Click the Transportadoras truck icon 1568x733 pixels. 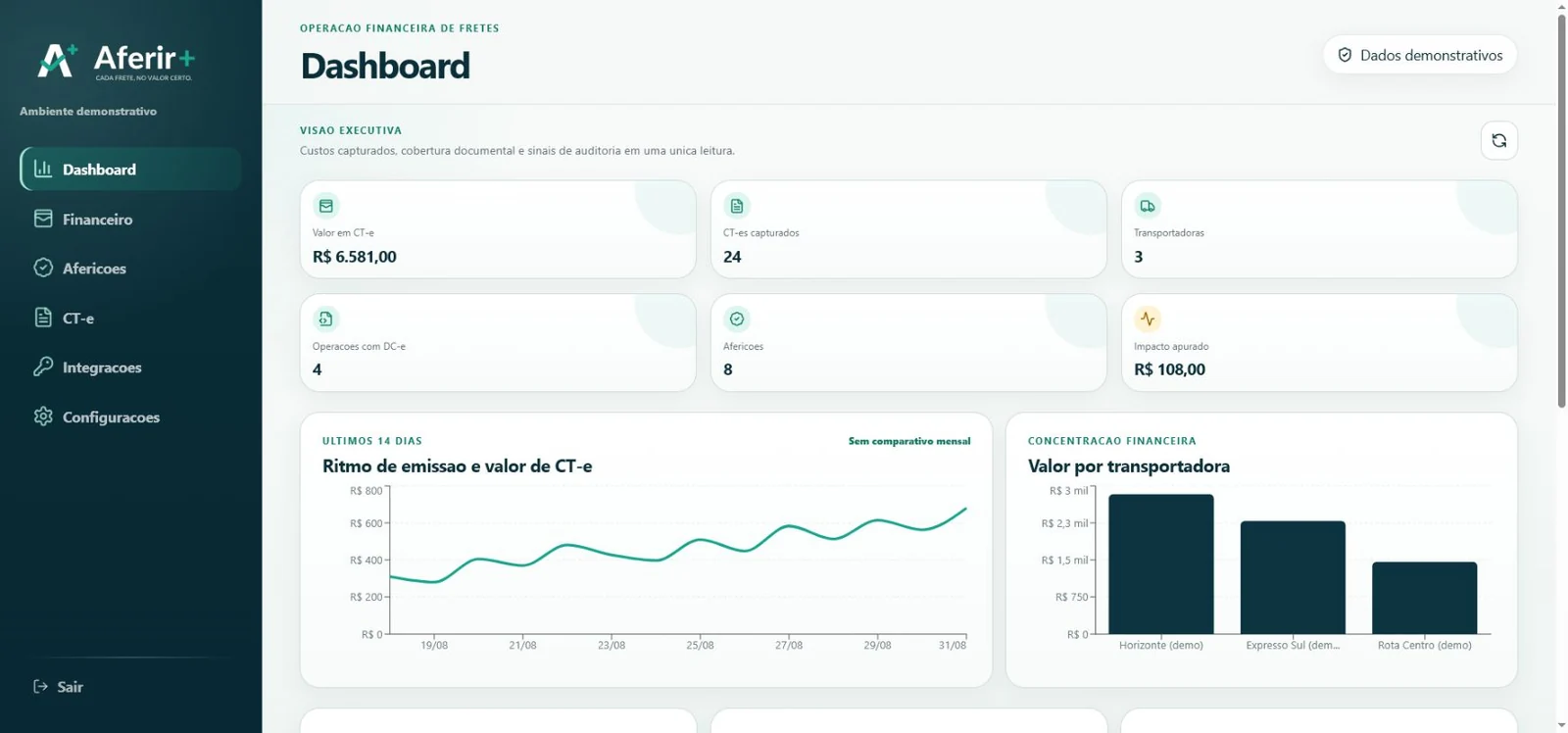[1148, 206]
